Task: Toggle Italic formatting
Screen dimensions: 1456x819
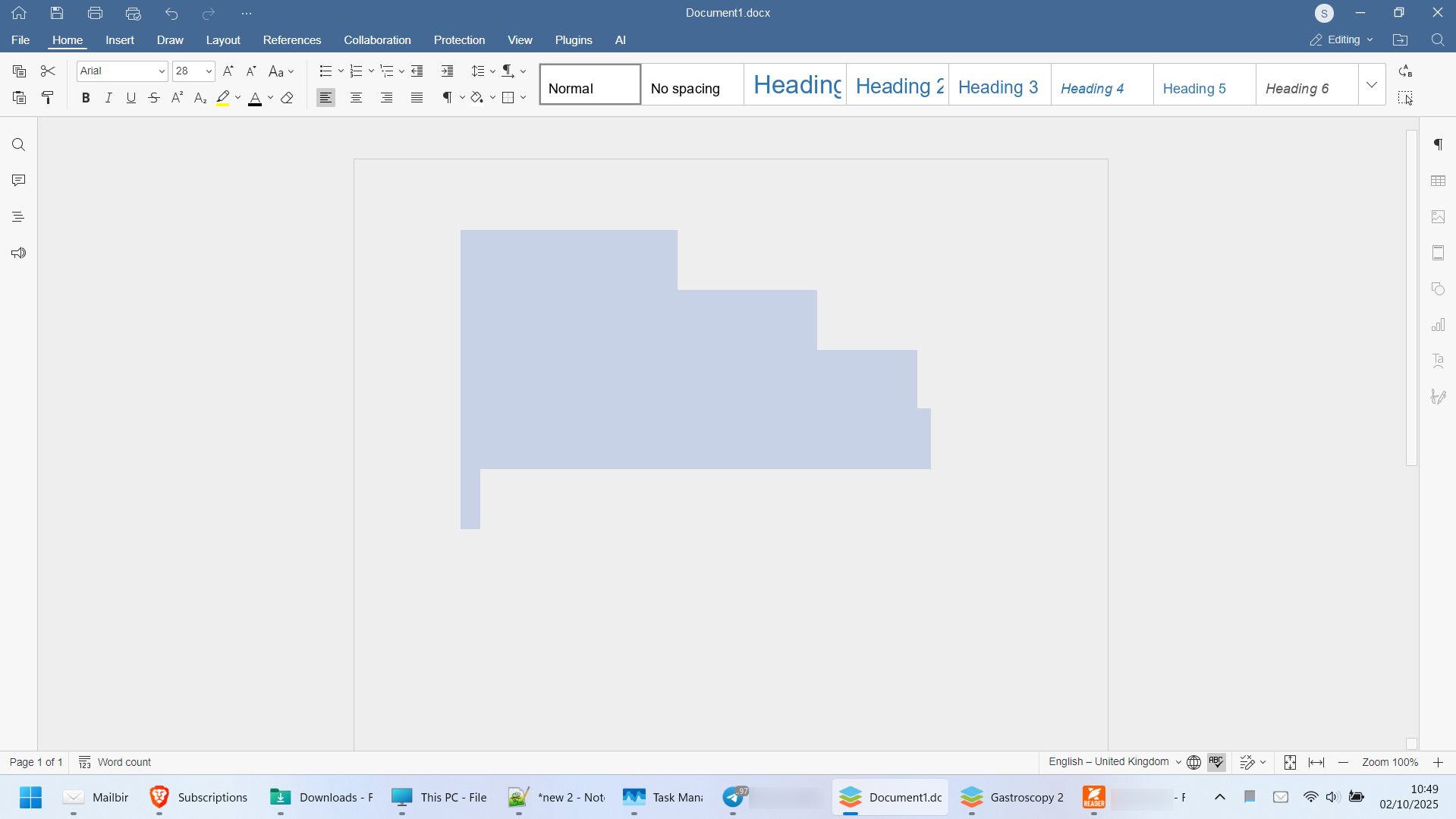Action: pos(108,98)
